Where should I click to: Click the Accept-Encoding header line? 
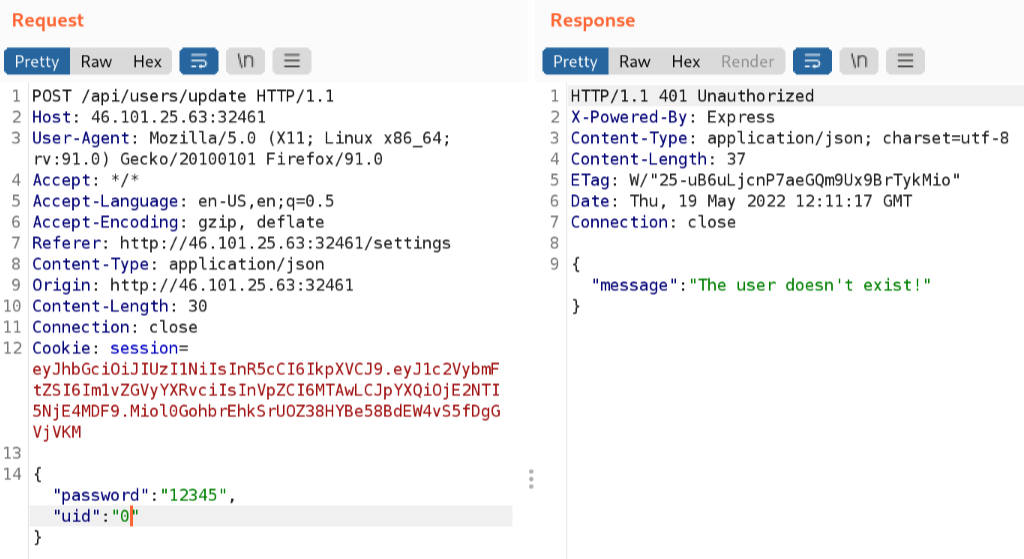[x=178, y=222]
